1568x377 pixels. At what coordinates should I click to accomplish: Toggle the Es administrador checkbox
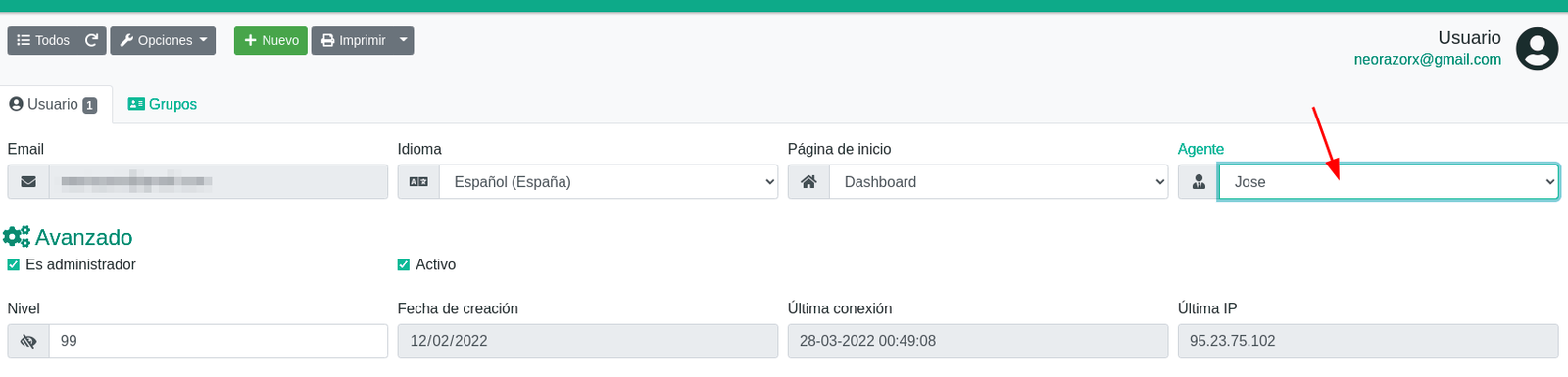[x=14, y=264]
